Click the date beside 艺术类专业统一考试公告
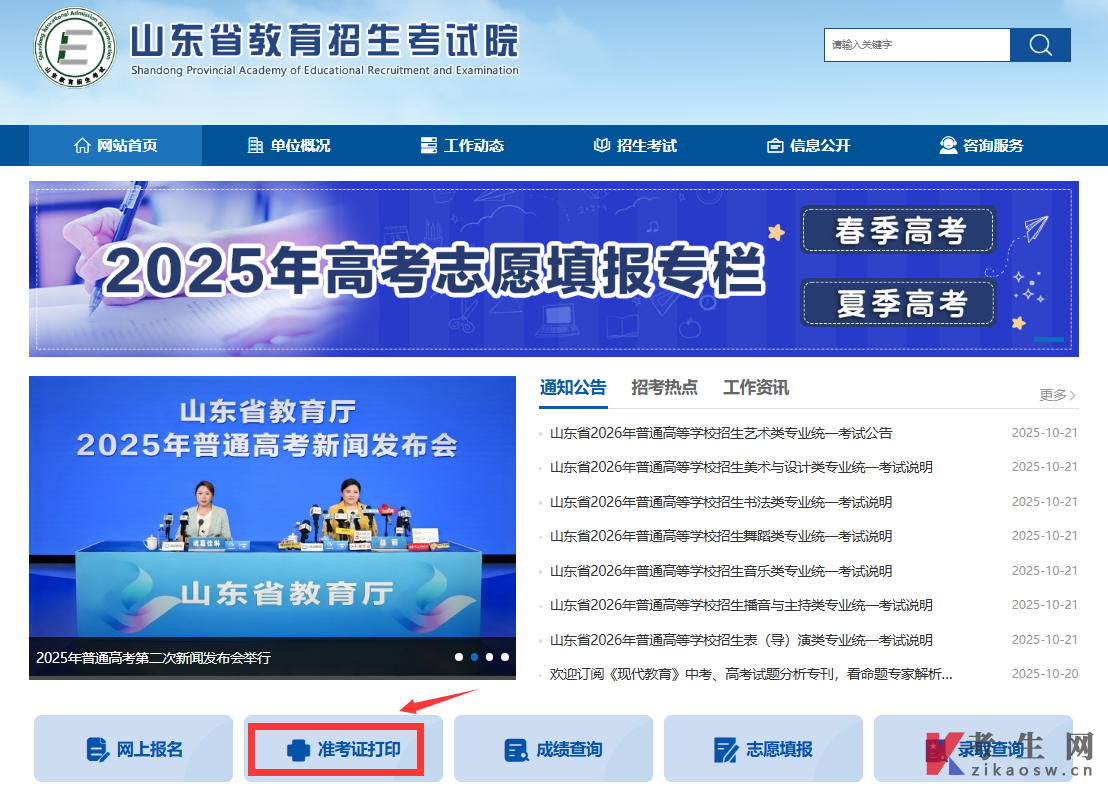The image size is (1108, 789). 1045,433
